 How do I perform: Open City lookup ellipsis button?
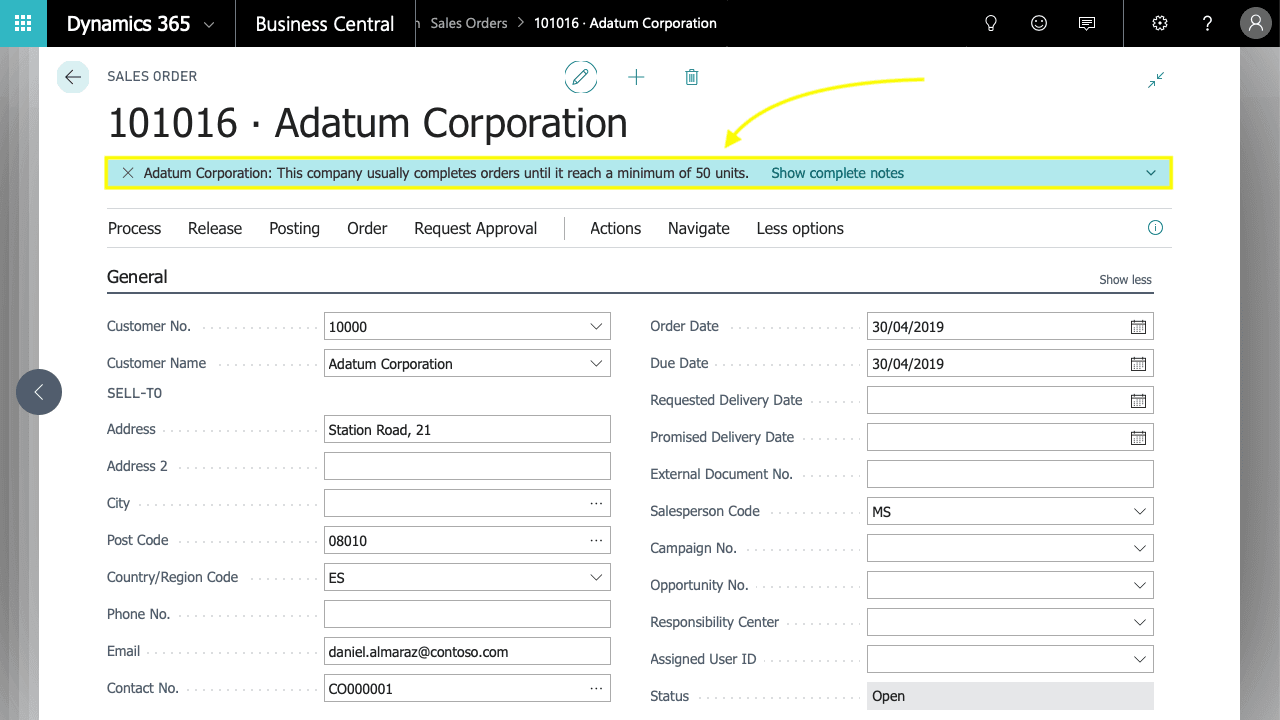[x=597, y=503]
